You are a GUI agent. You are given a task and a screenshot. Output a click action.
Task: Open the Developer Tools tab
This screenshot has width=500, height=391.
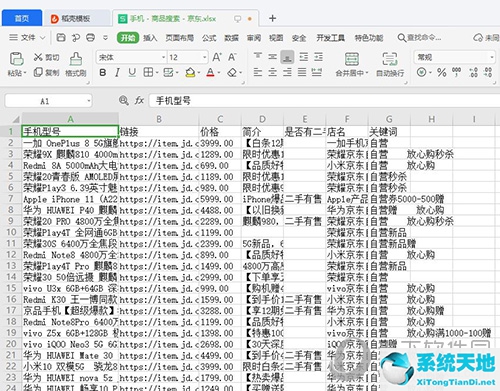tap(330, 38)
